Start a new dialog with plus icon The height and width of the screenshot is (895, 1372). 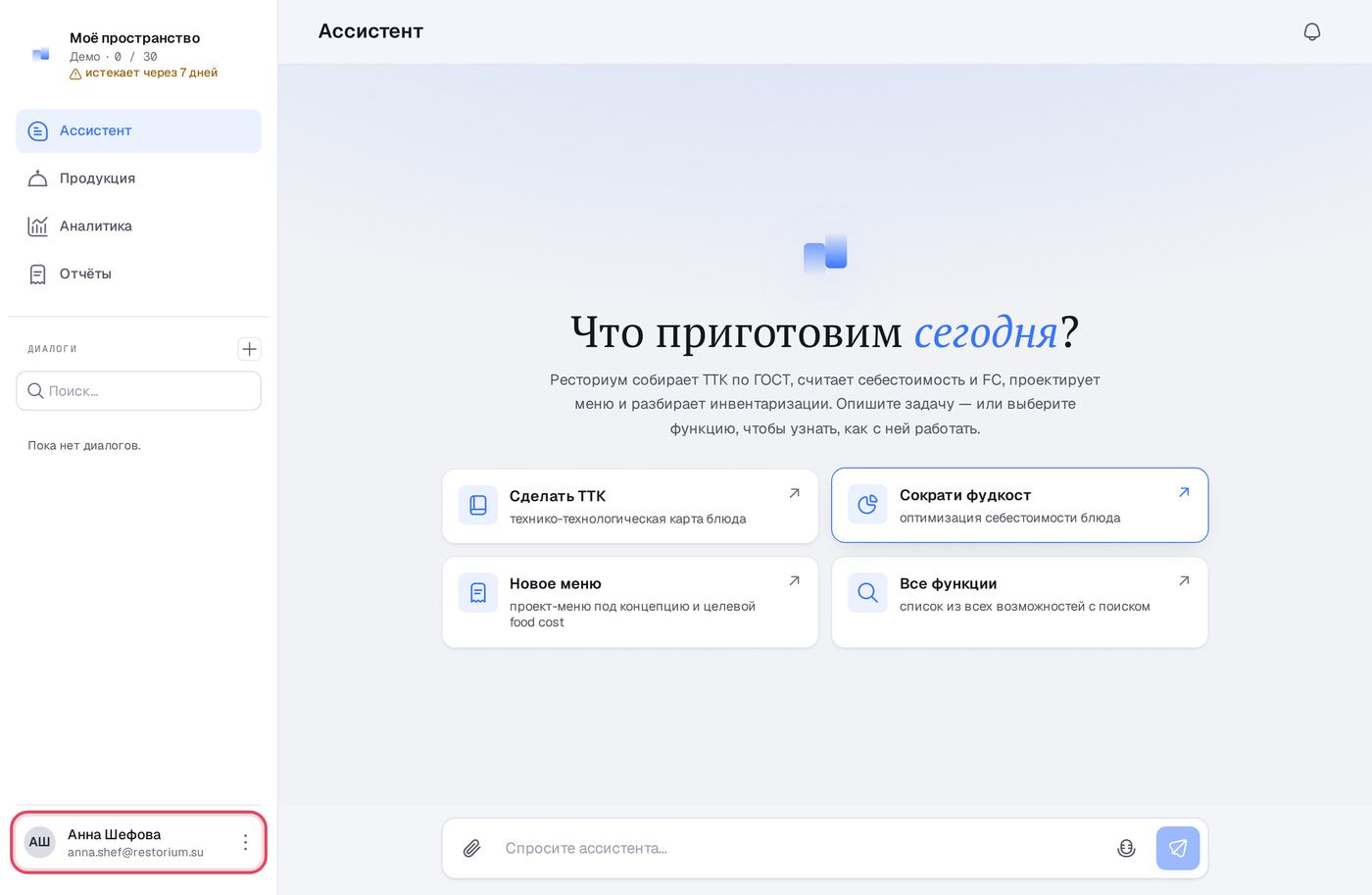(x=249, y=349)
